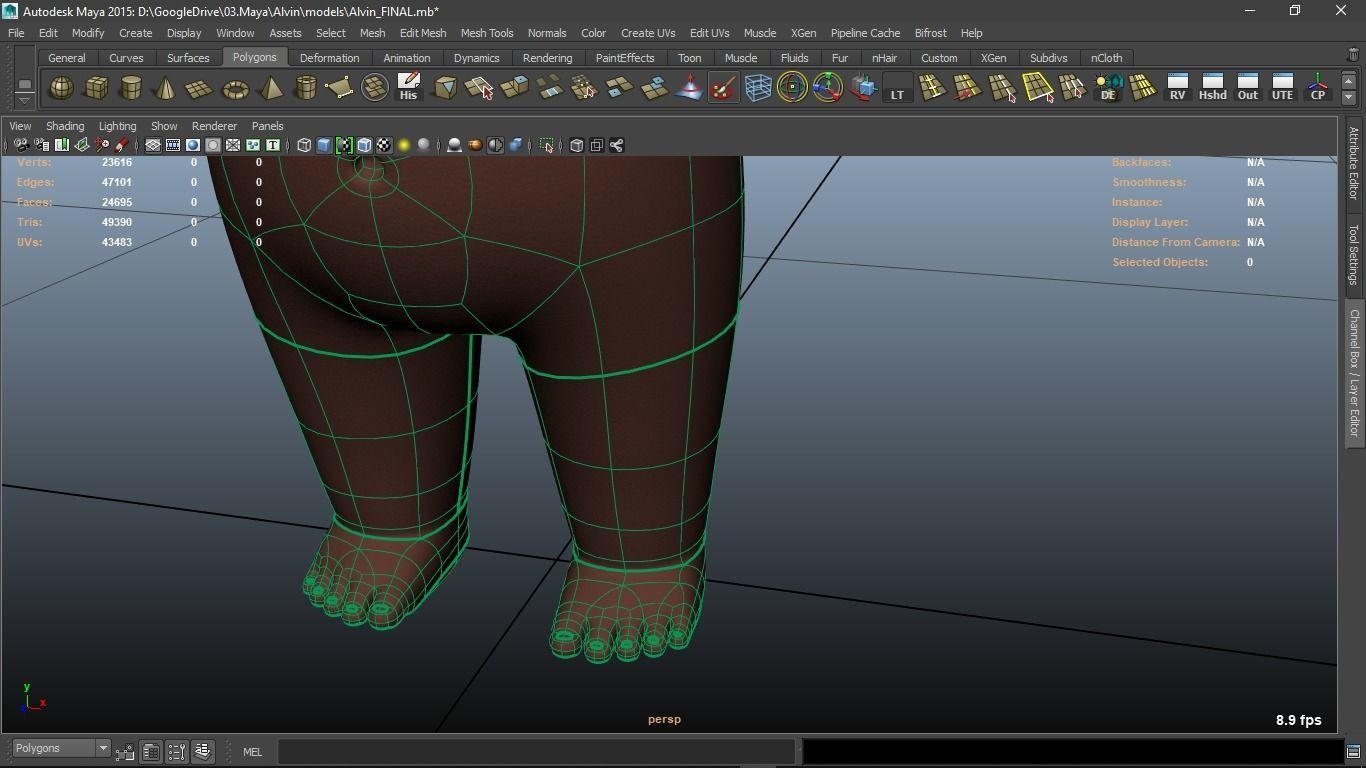Image resolution: width=1366 pixels, height=768 pixels.
Task: Toggle textured display checker icon
Action: (x=384, y=146)
